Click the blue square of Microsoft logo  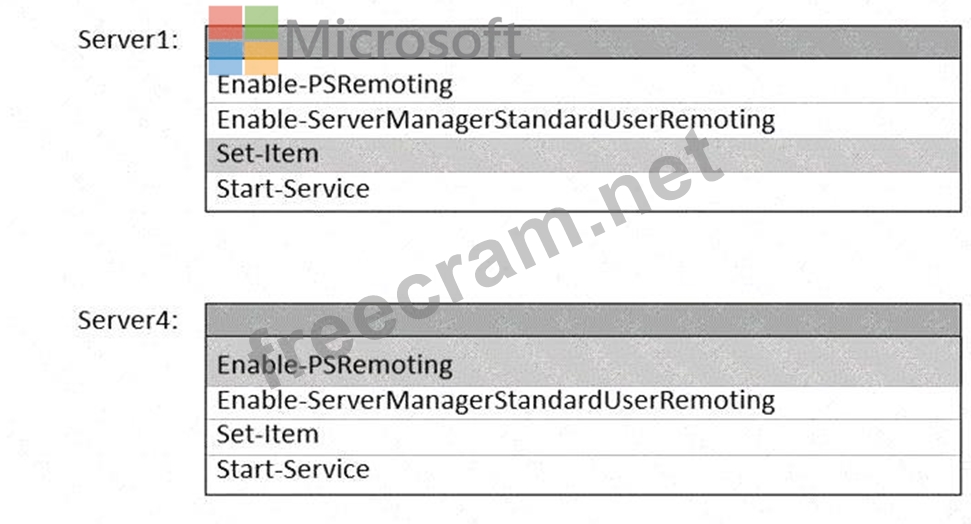point(226,58)
